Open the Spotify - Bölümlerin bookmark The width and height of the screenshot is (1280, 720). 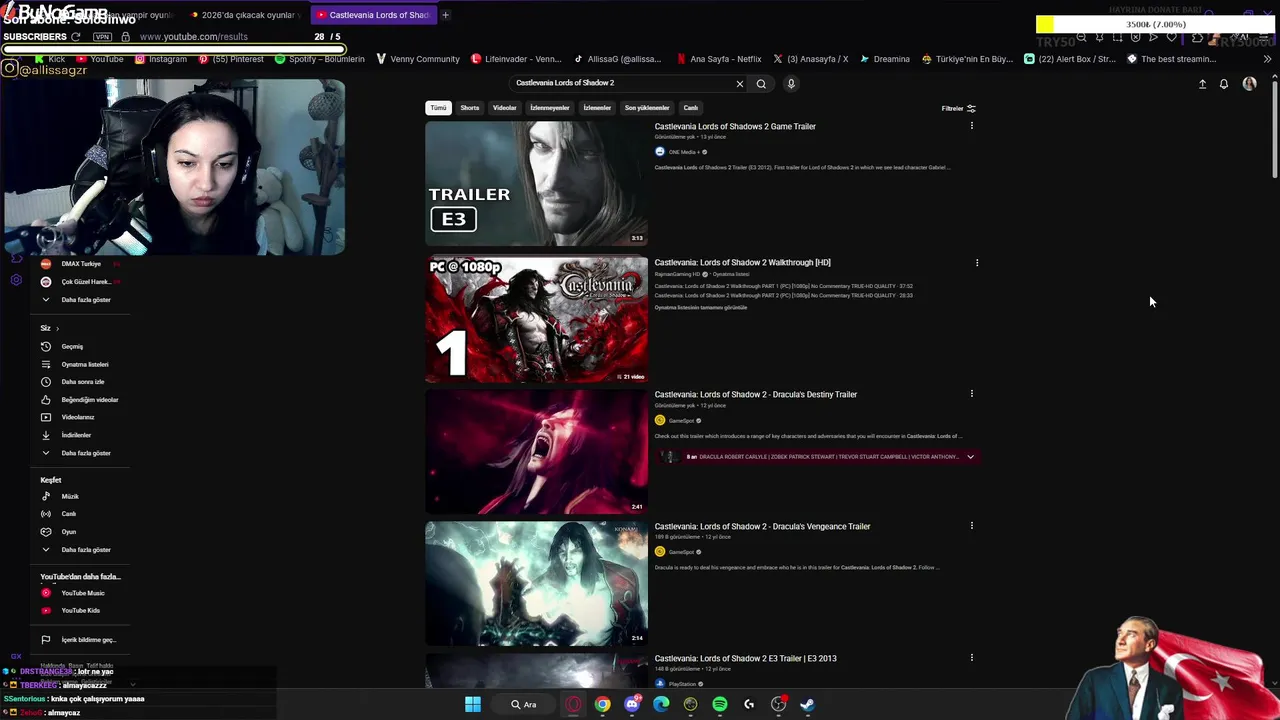click(x=320, y=59)
